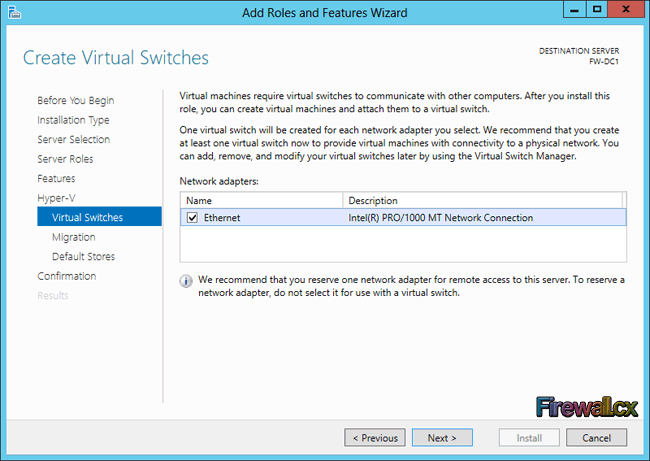Navigate to Server Selection page
650x461 pixels.
(x=73, y=139)
